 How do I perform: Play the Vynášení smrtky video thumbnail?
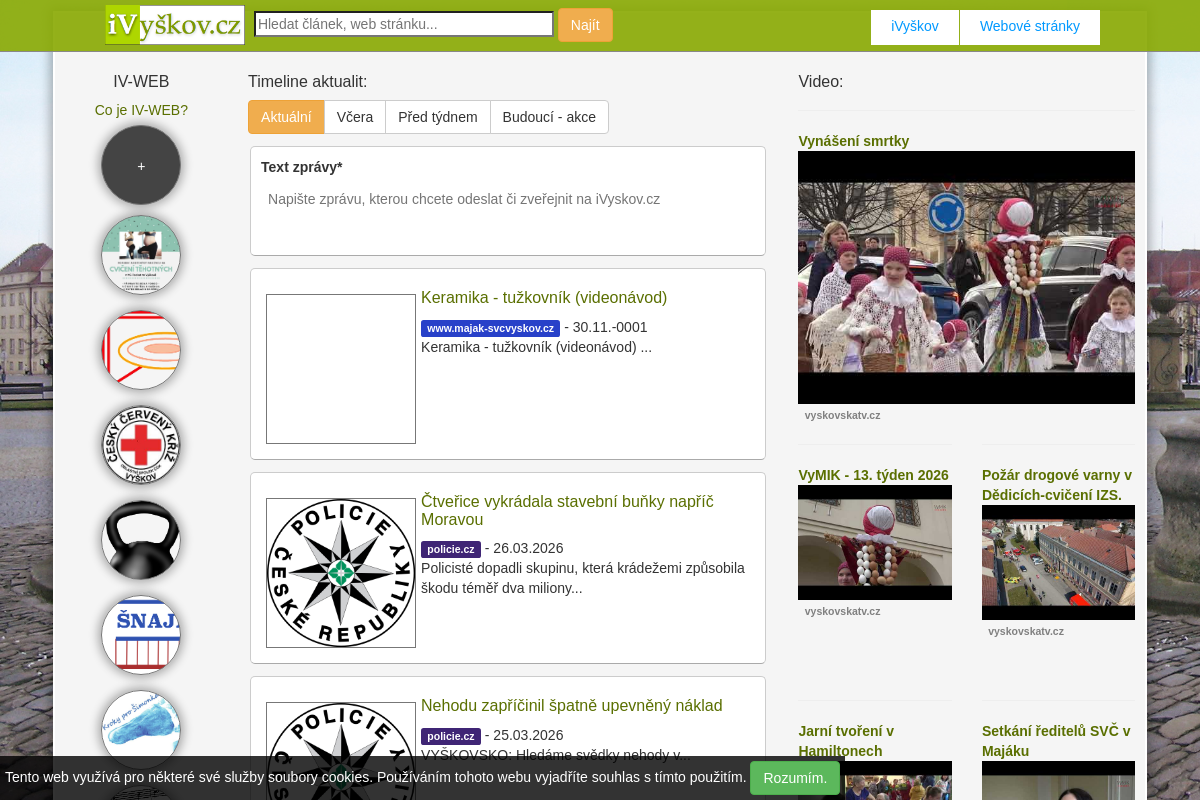[x=966, y=277]
